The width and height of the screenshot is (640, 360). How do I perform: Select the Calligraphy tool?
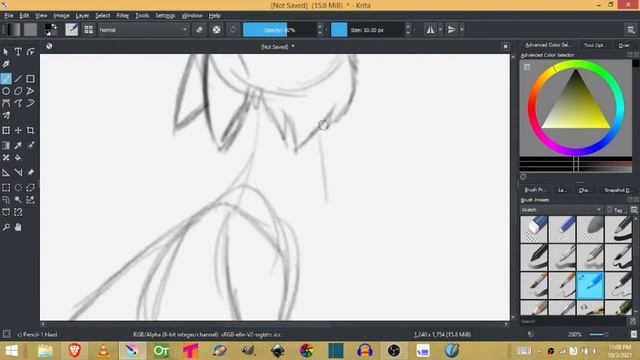[x=6, y=64]
